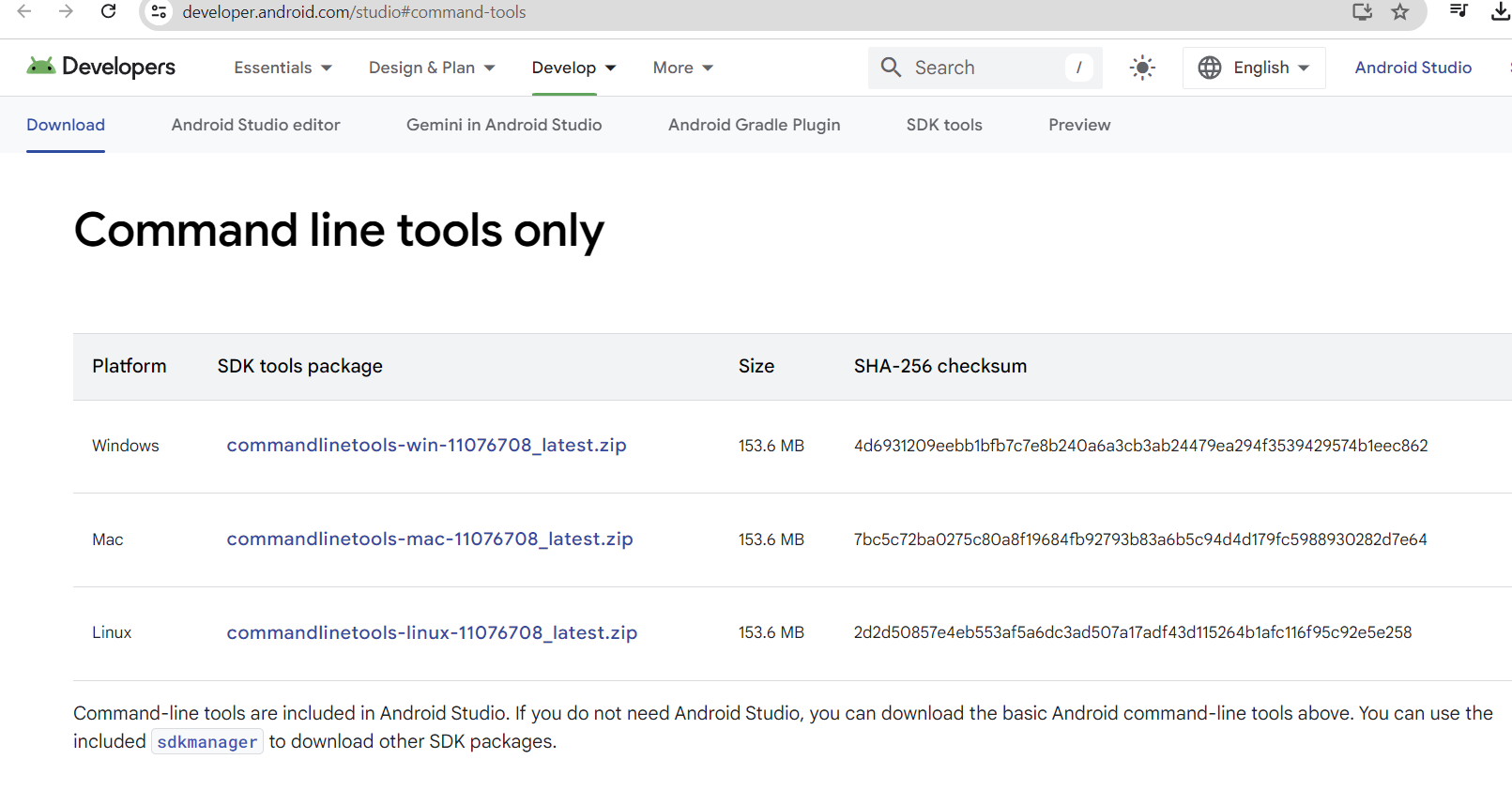Click the globe language icon
Image resolution: width=1512 pixels, height=790 pixels.
(1210, 68)
